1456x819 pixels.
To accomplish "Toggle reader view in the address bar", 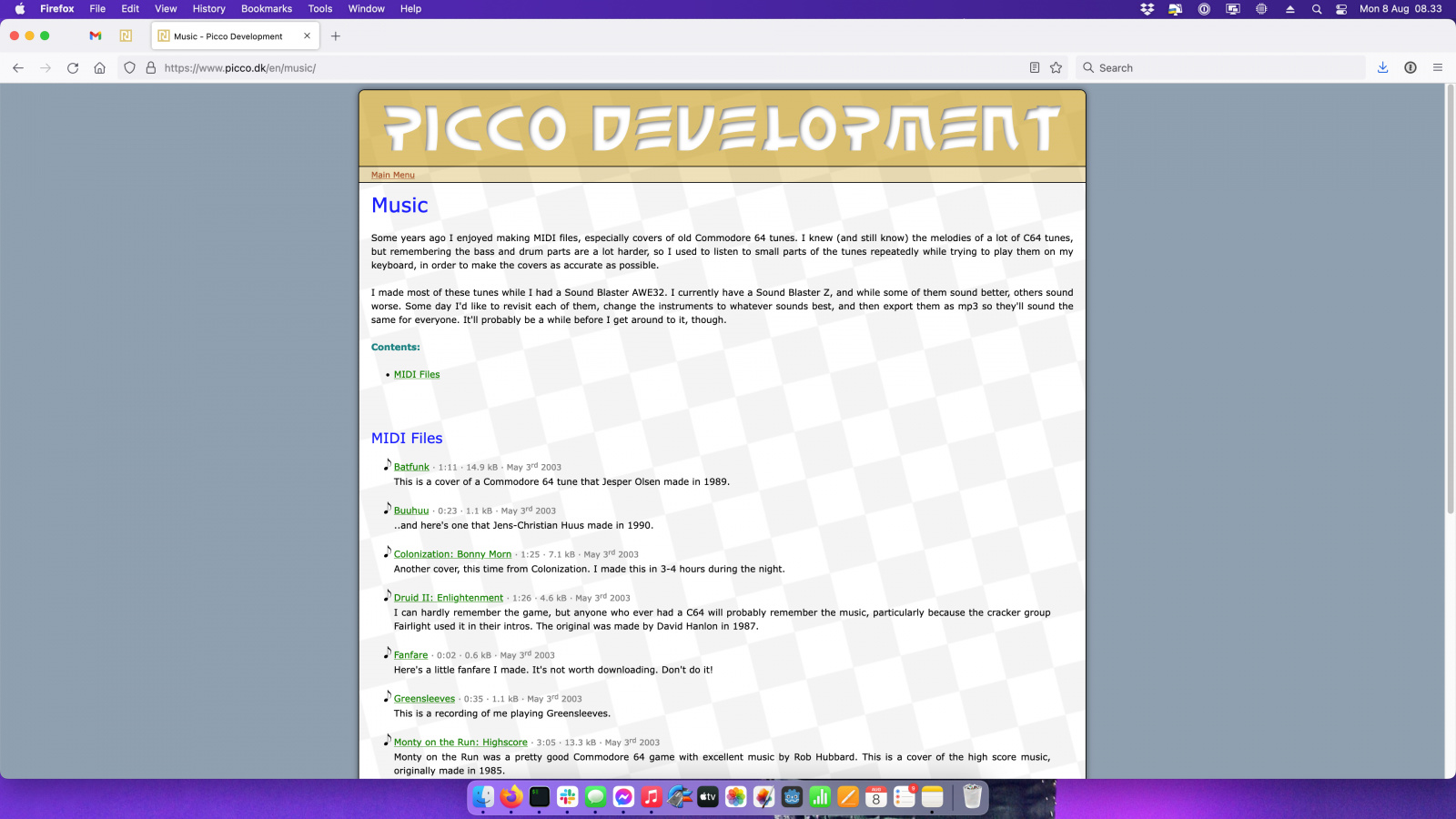I will pos(1035,68).
